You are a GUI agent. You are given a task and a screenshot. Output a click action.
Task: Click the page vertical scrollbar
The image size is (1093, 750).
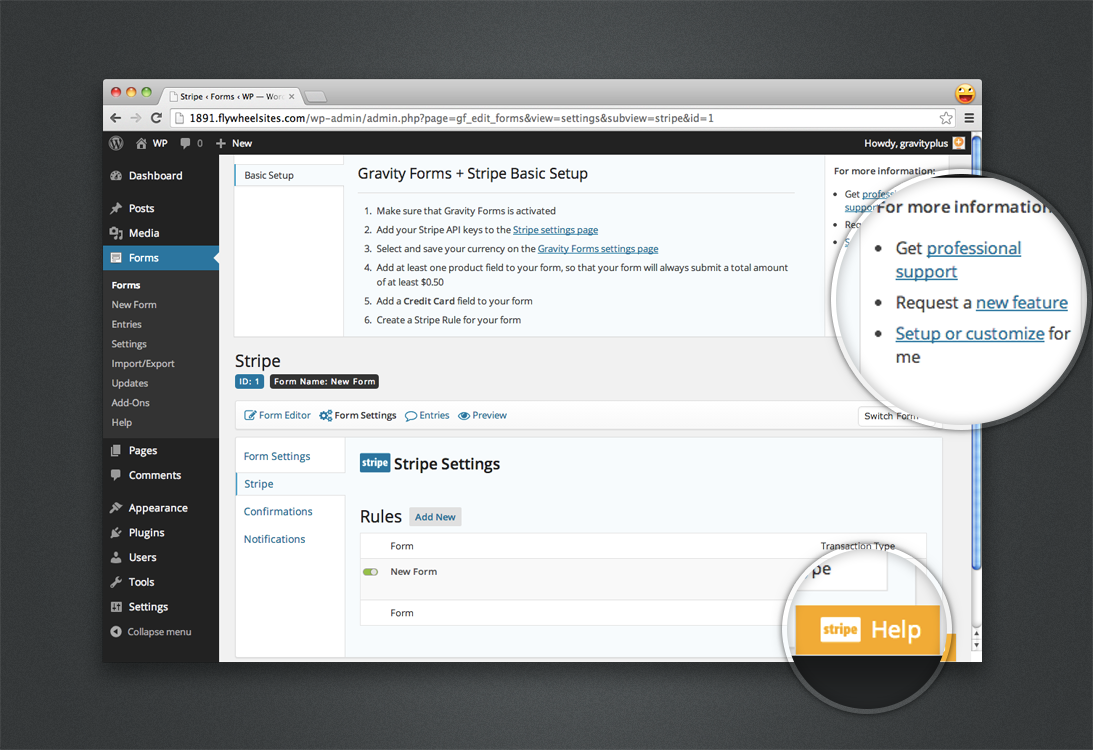click(976, 355)
